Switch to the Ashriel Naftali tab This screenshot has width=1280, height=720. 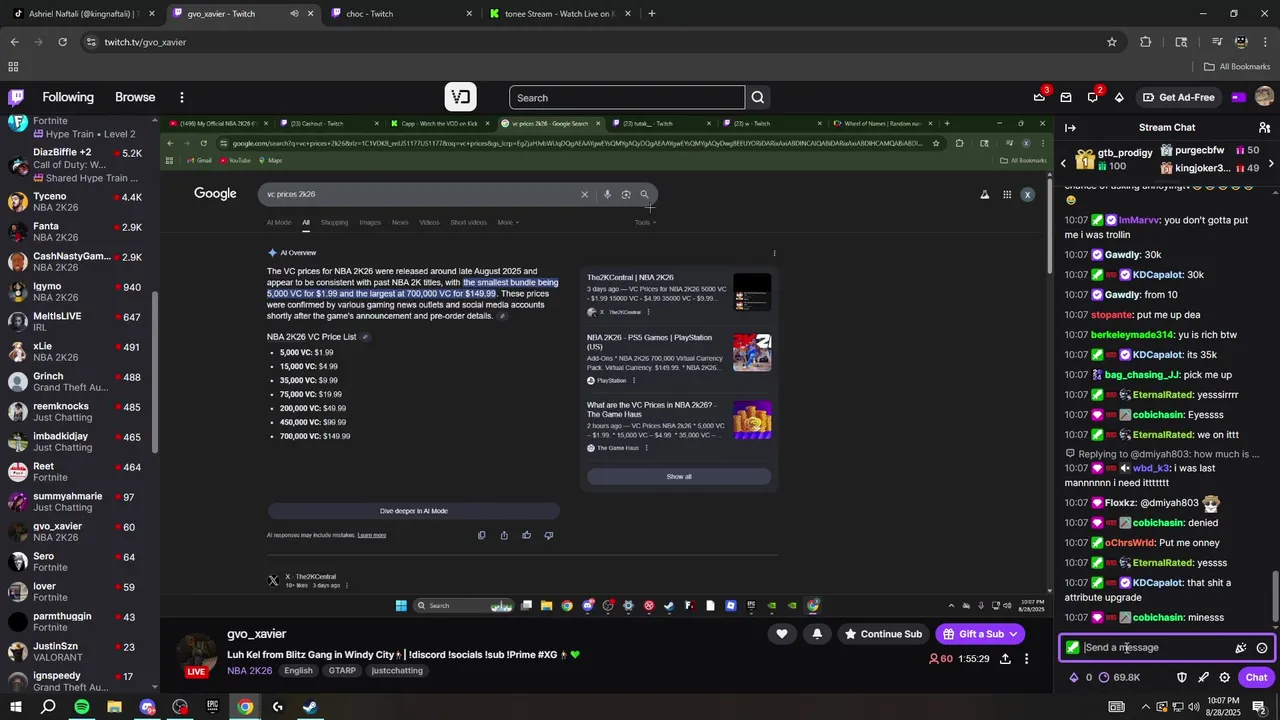82,13
